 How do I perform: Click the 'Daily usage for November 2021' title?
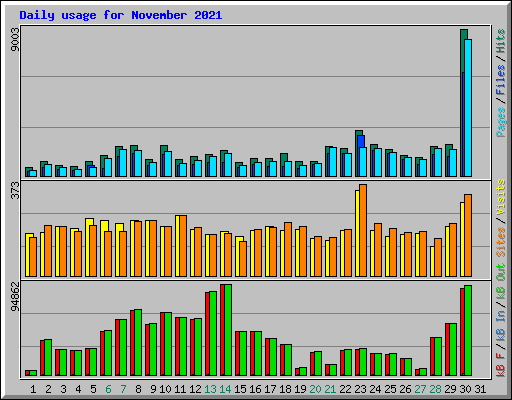pyautogui.click(x=121, y=15)
